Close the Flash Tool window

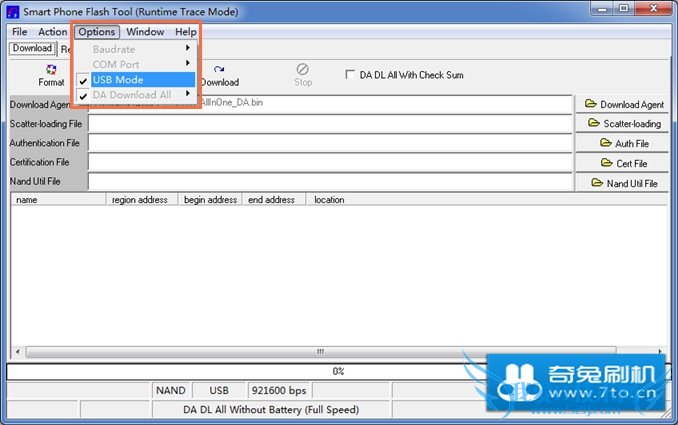[653, 8]
